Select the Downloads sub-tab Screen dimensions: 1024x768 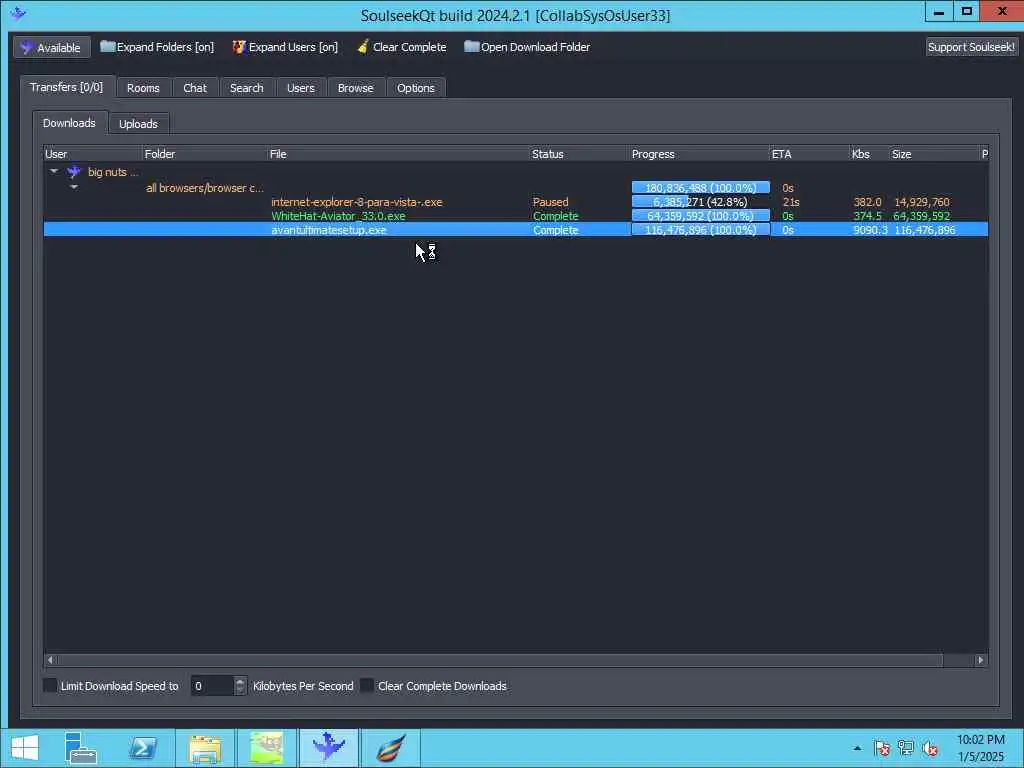coord(69,123)
